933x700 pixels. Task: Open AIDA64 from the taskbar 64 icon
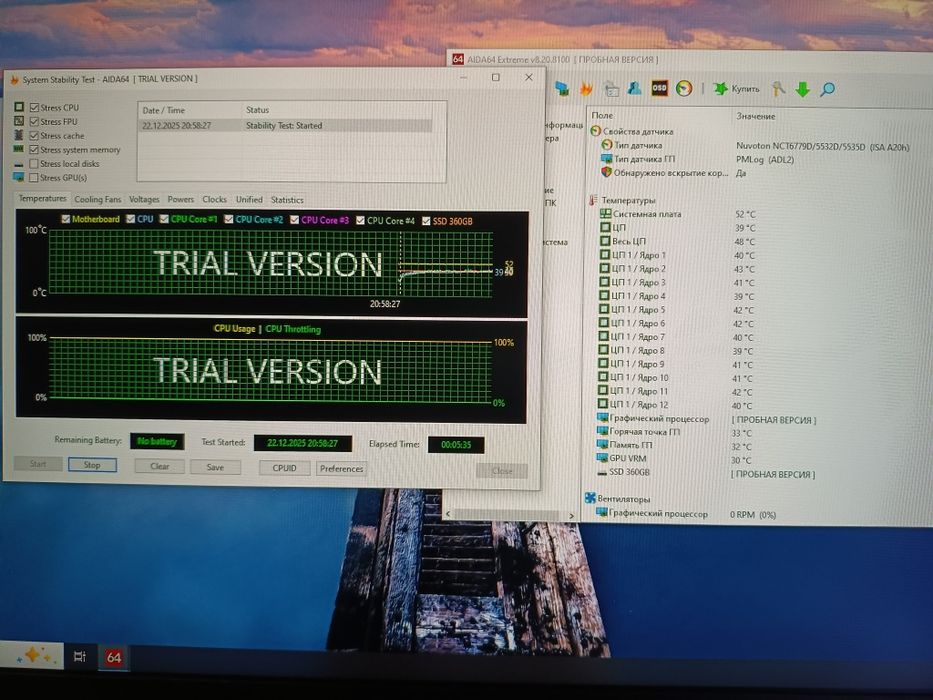click(114, 657)
